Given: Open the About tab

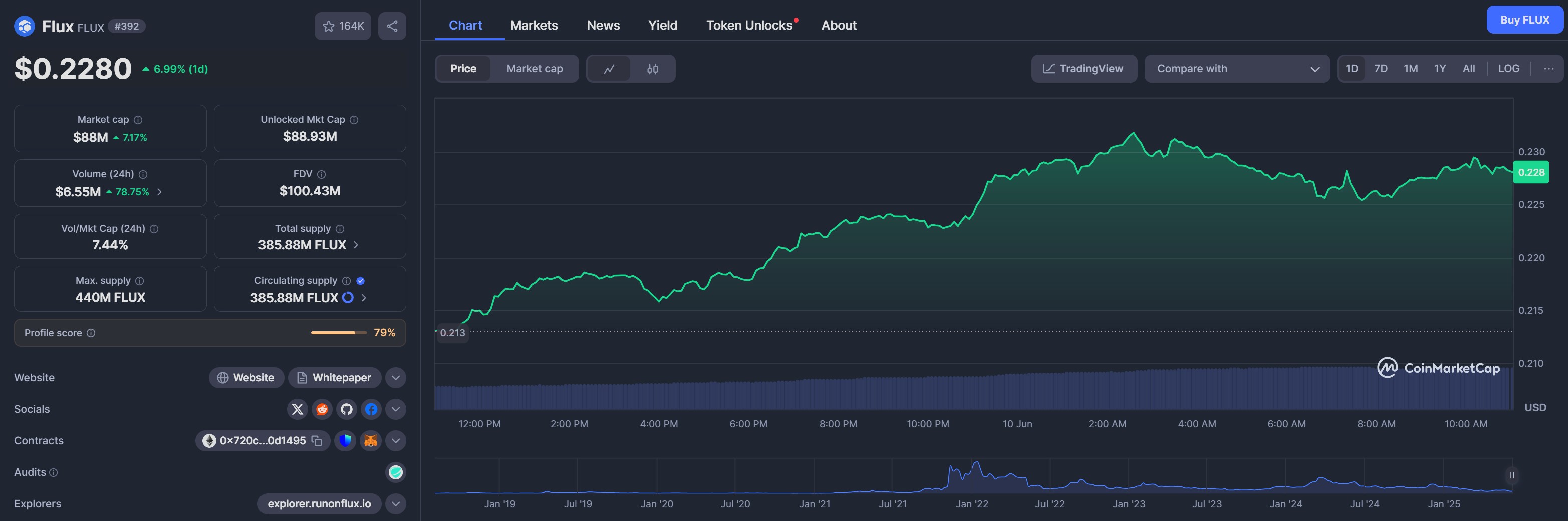Looking at the screenshot, I should 839,26.
